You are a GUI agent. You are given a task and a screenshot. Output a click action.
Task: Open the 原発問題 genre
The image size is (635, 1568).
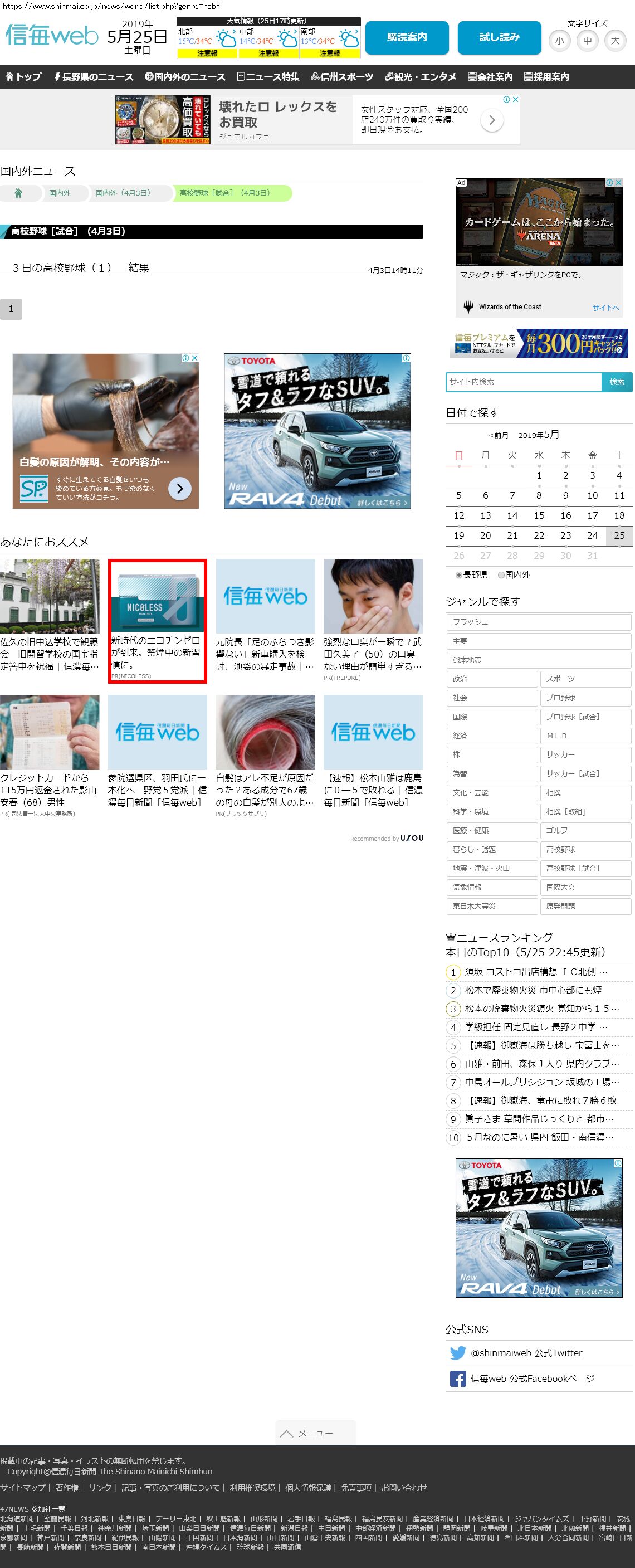[x=587, y=907]
